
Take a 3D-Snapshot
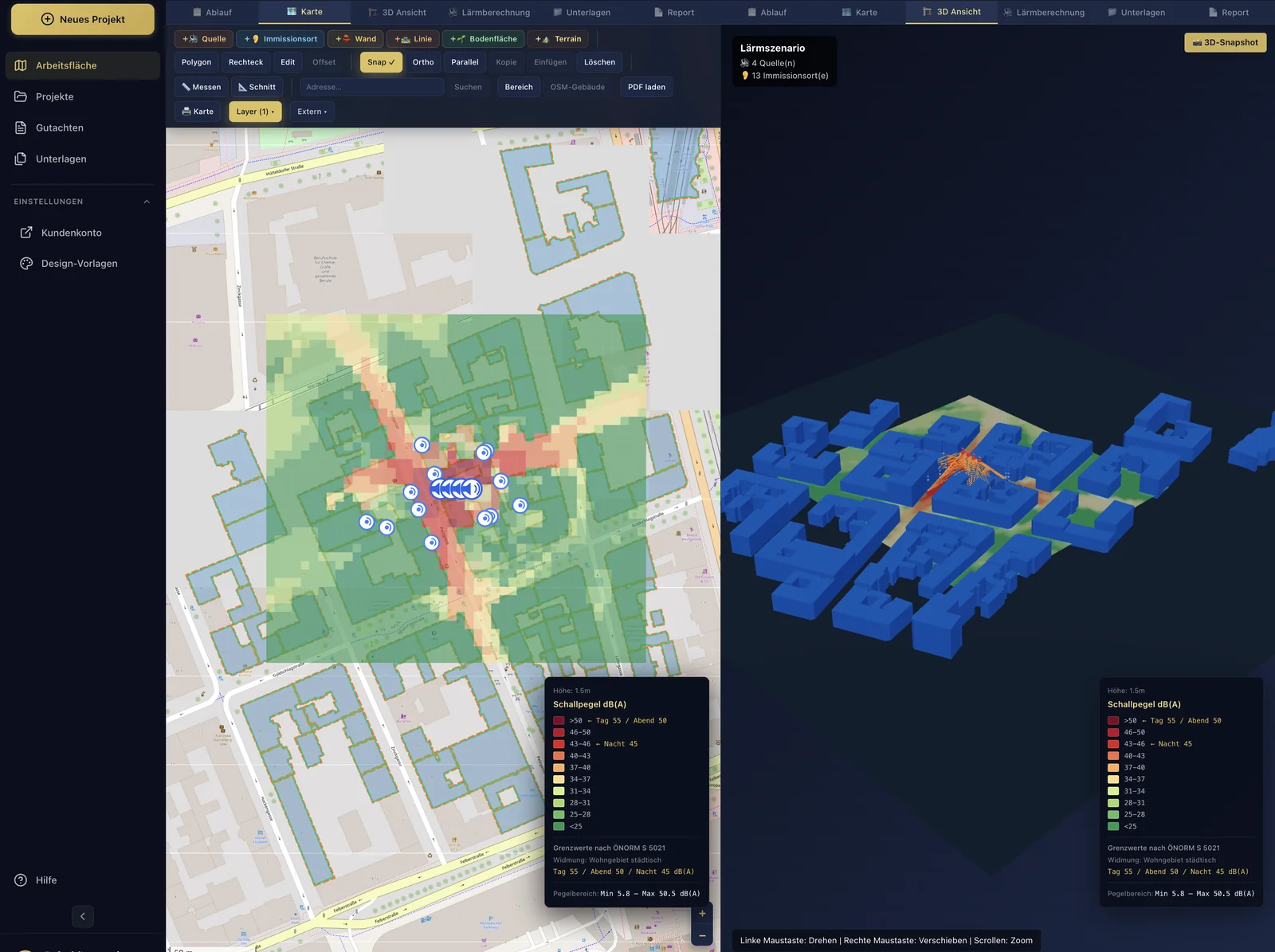(x=1225, y=42)
